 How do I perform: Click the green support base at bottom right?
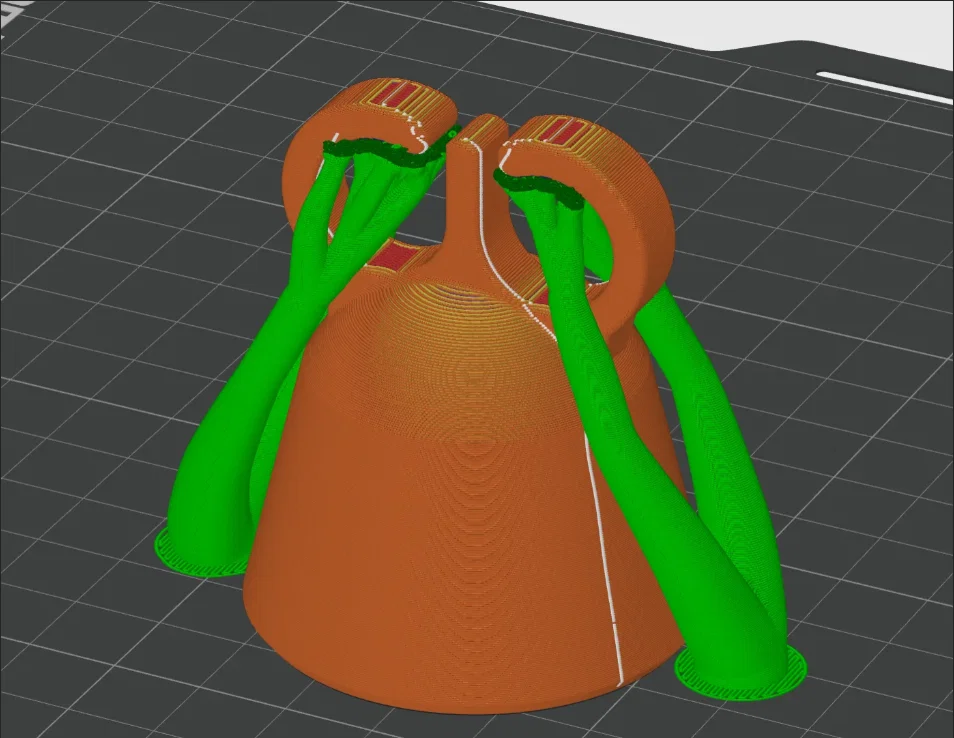tap(741, 673)
